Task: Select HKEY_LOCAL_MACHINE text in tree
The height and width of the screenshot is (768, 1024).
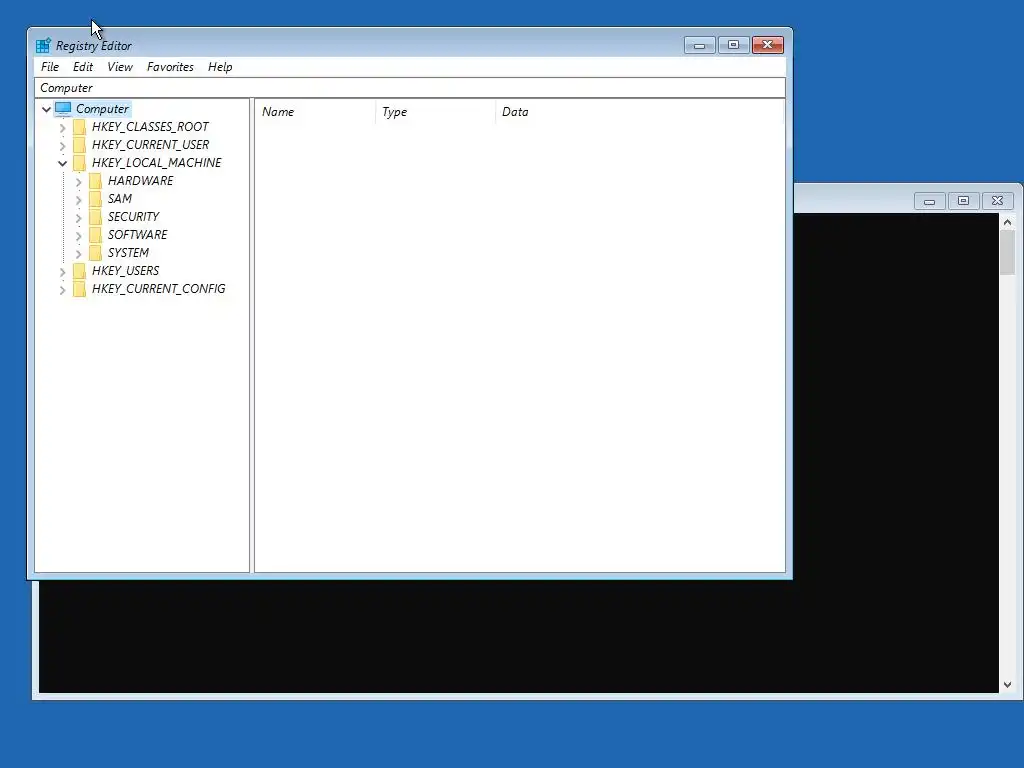Action: tap(157, 163)
